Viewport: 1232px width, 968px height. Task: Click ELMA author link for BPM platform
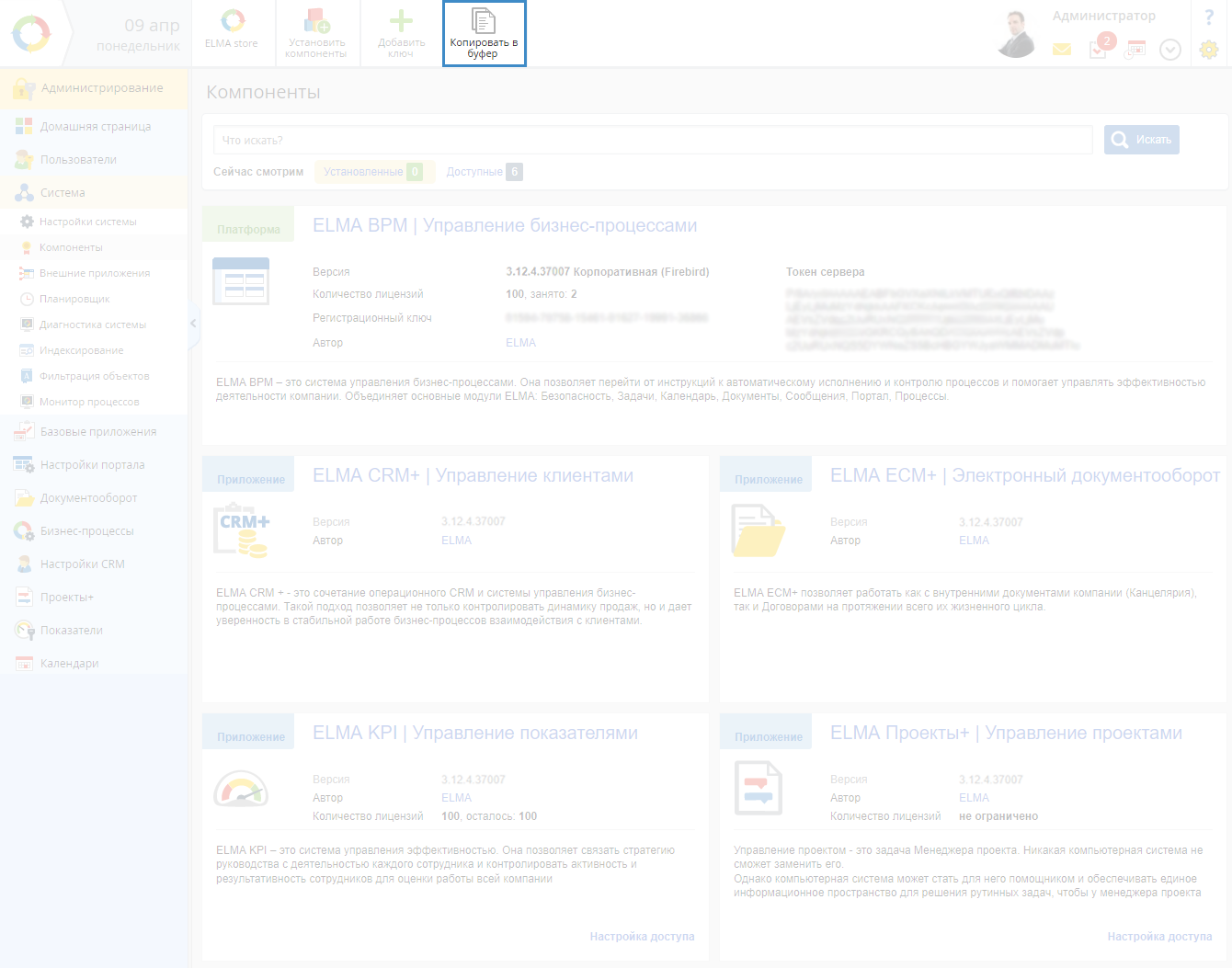[520, 343]
